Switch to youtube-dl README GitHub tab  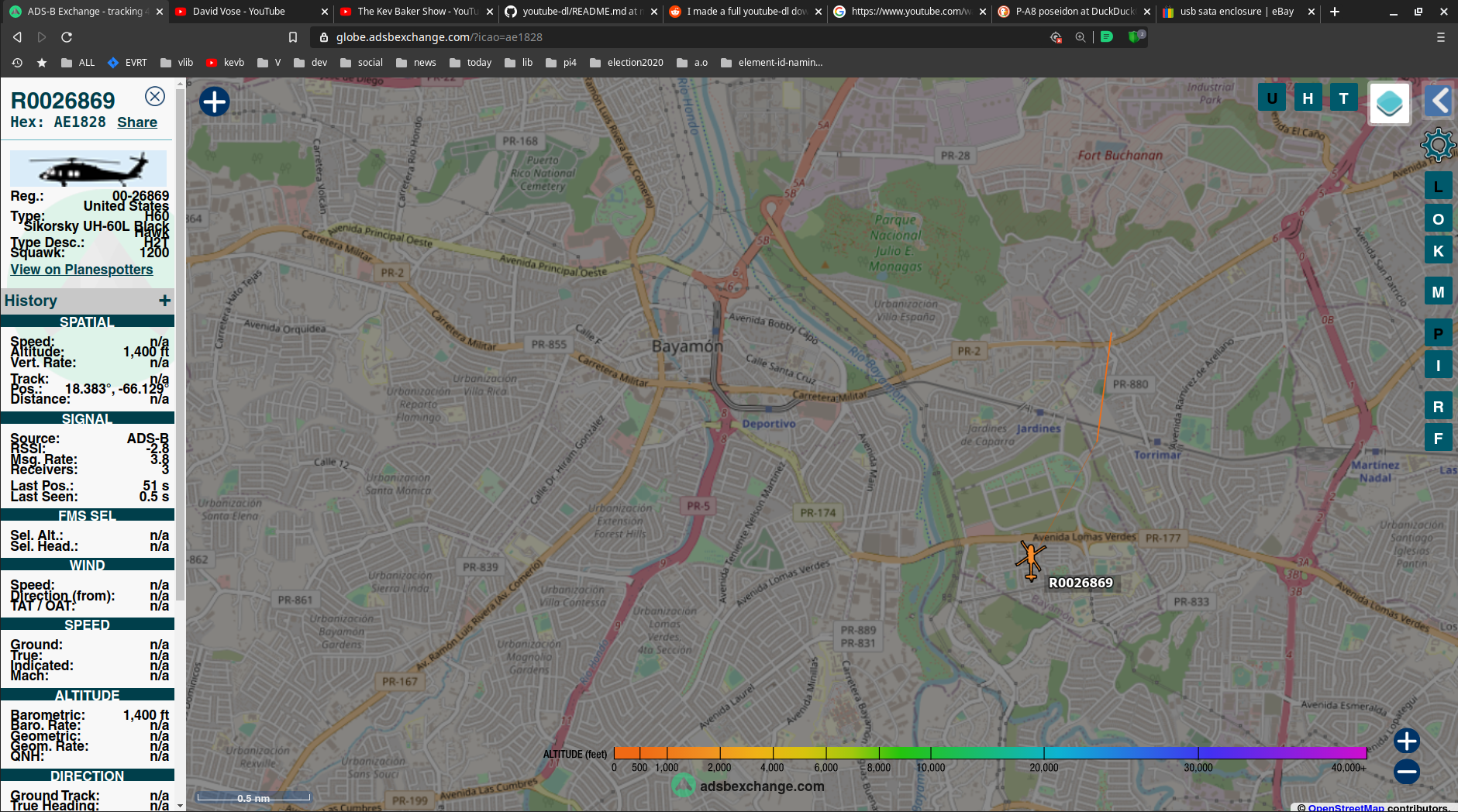pyautogui.click(x=581, y=12)
